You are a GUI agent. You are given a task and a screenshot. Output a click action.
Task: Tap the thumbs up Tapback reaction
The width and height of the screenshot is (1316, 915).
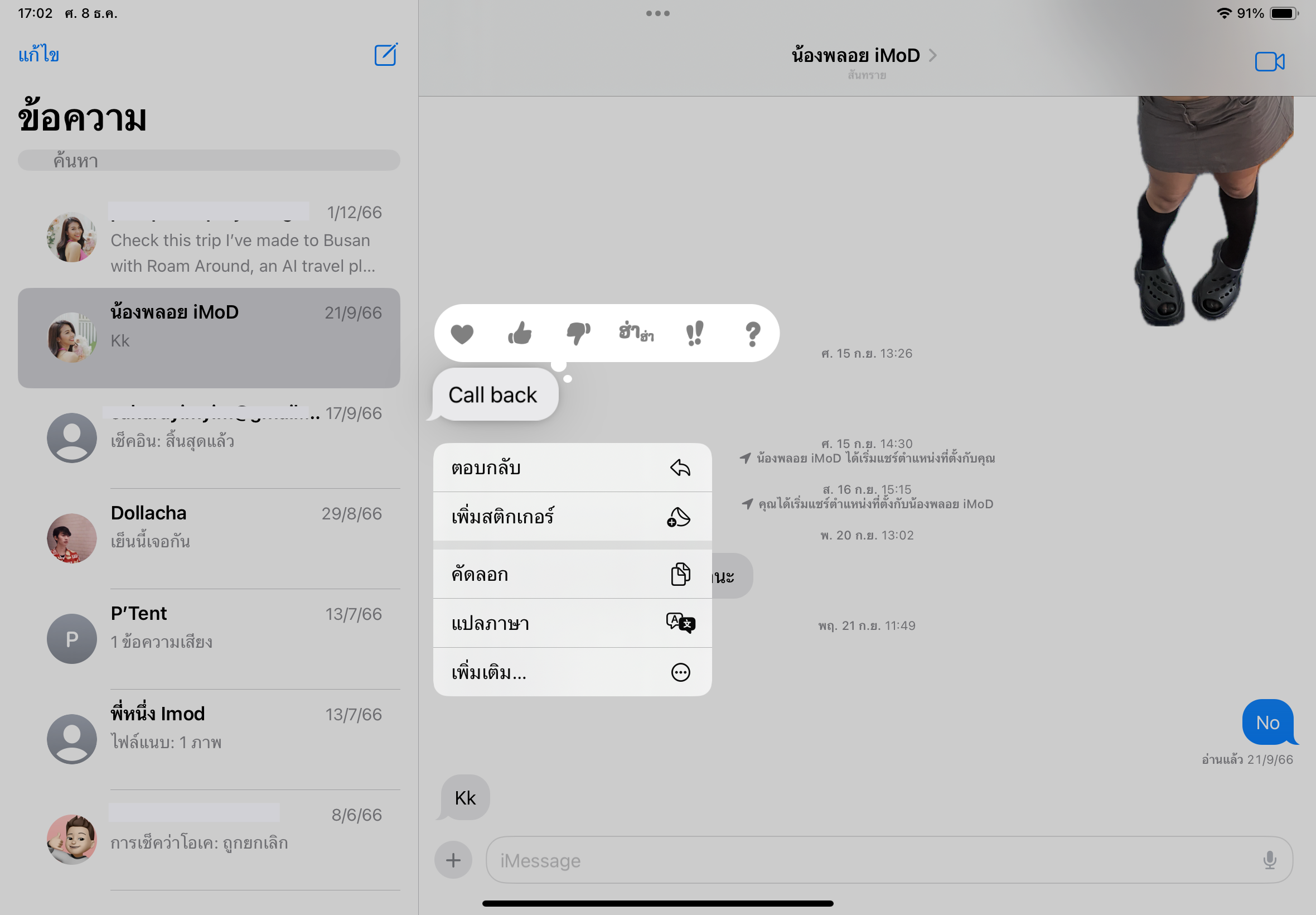click(520, 333)
